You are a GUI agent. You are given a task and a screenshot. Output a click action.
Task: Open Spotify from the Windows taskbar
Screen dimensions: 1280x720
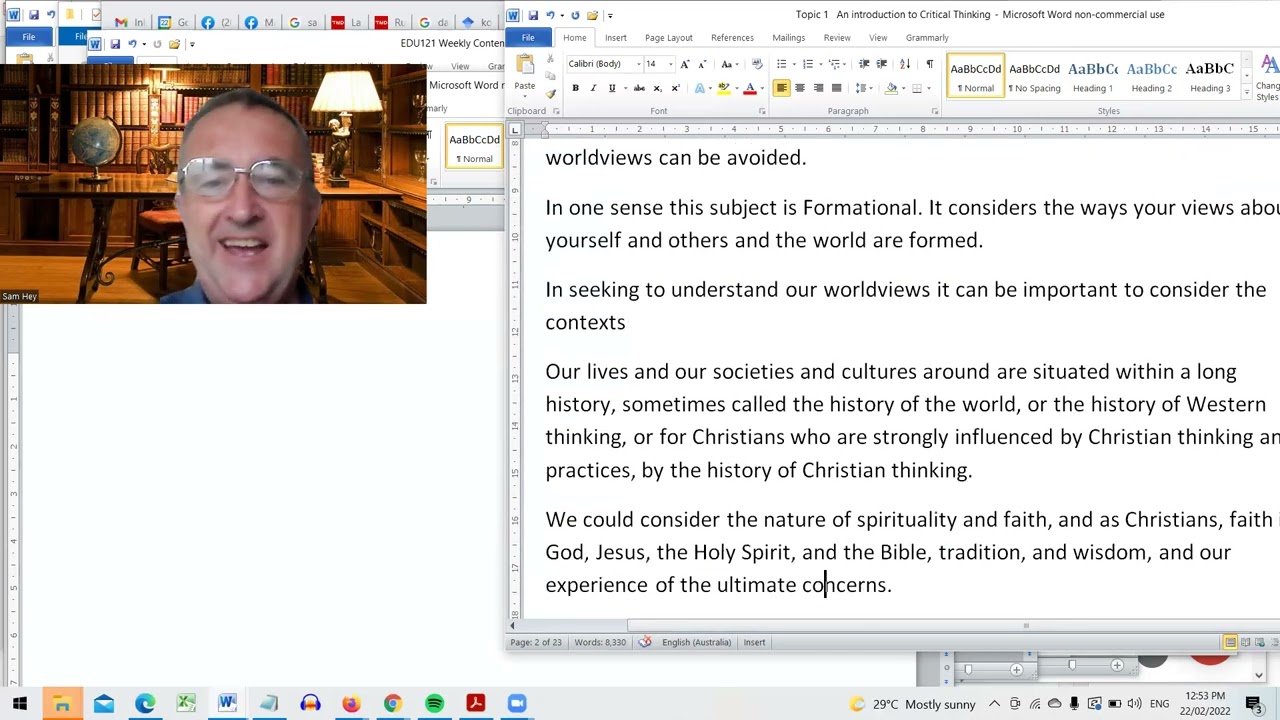pyautogui.click(x=434, y=704)
